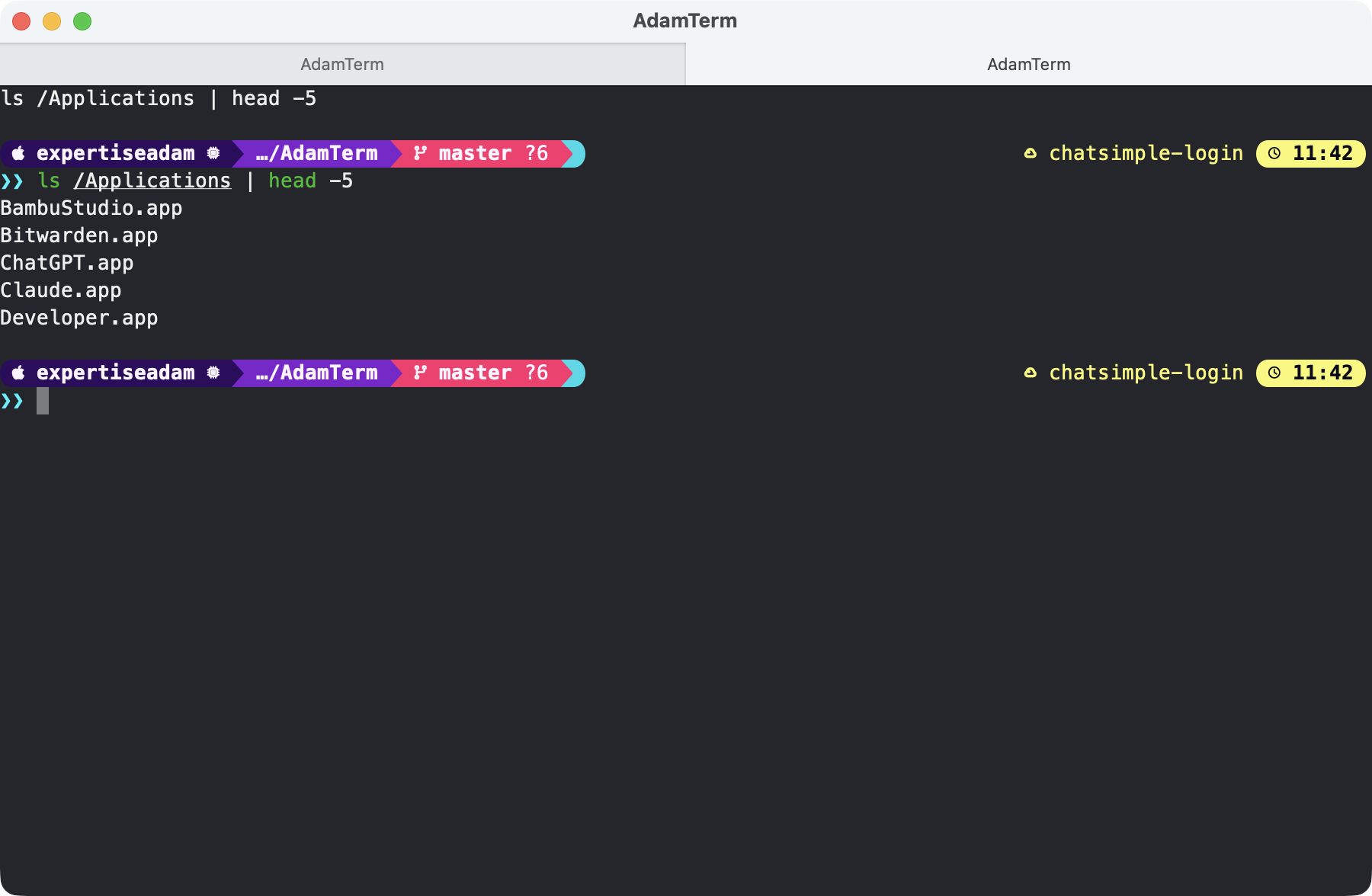Click git branch icon in lower prompt
Screen dimensions: 1372x896
click(420, 373)
